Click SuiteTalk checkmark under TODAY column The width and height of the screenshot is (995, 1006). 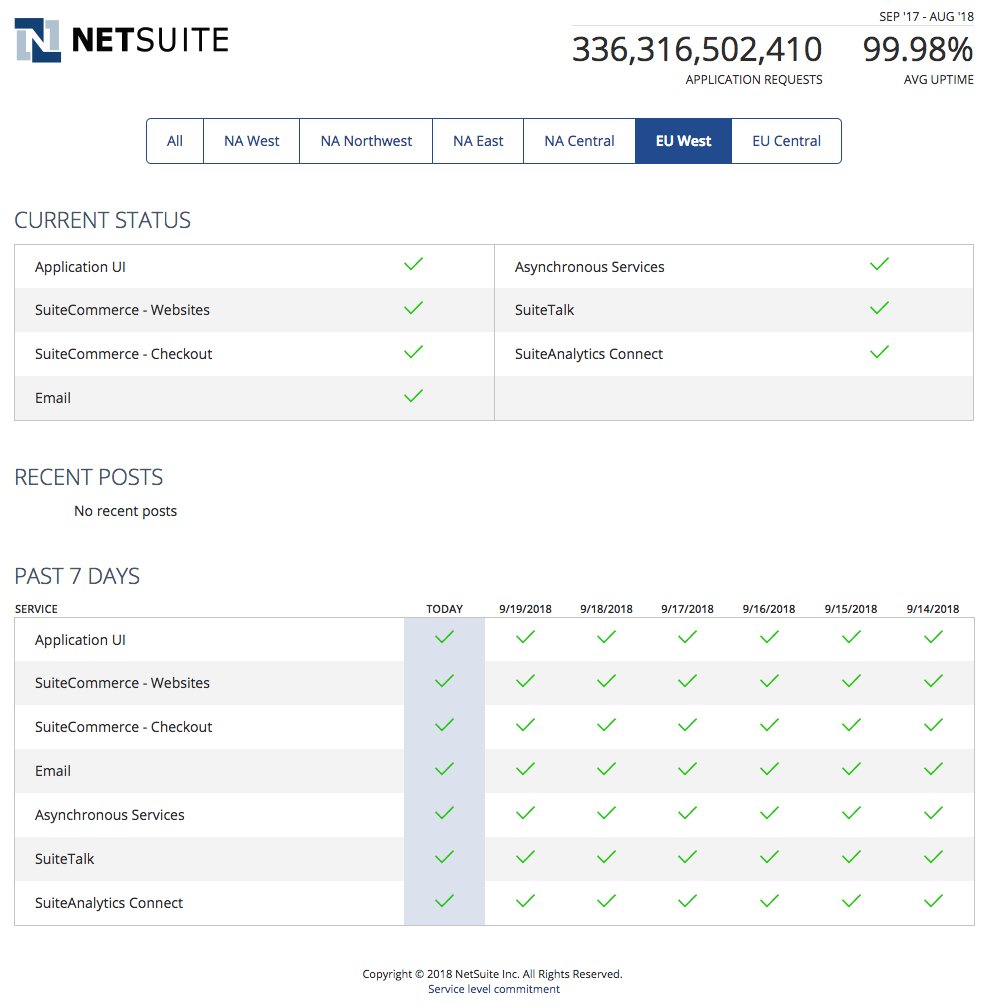[x=445, y=857]
